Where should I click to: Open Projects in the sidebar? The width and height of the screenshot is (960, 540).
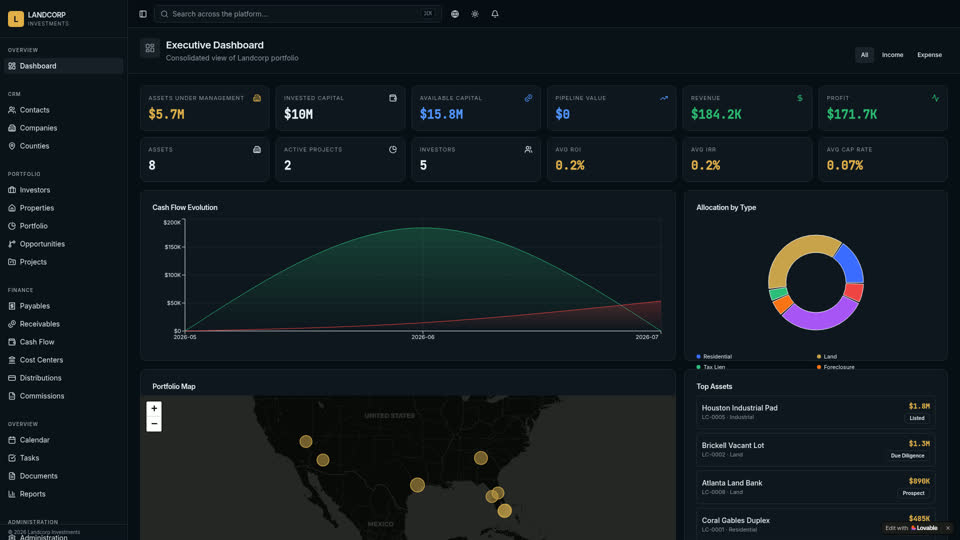64,262
